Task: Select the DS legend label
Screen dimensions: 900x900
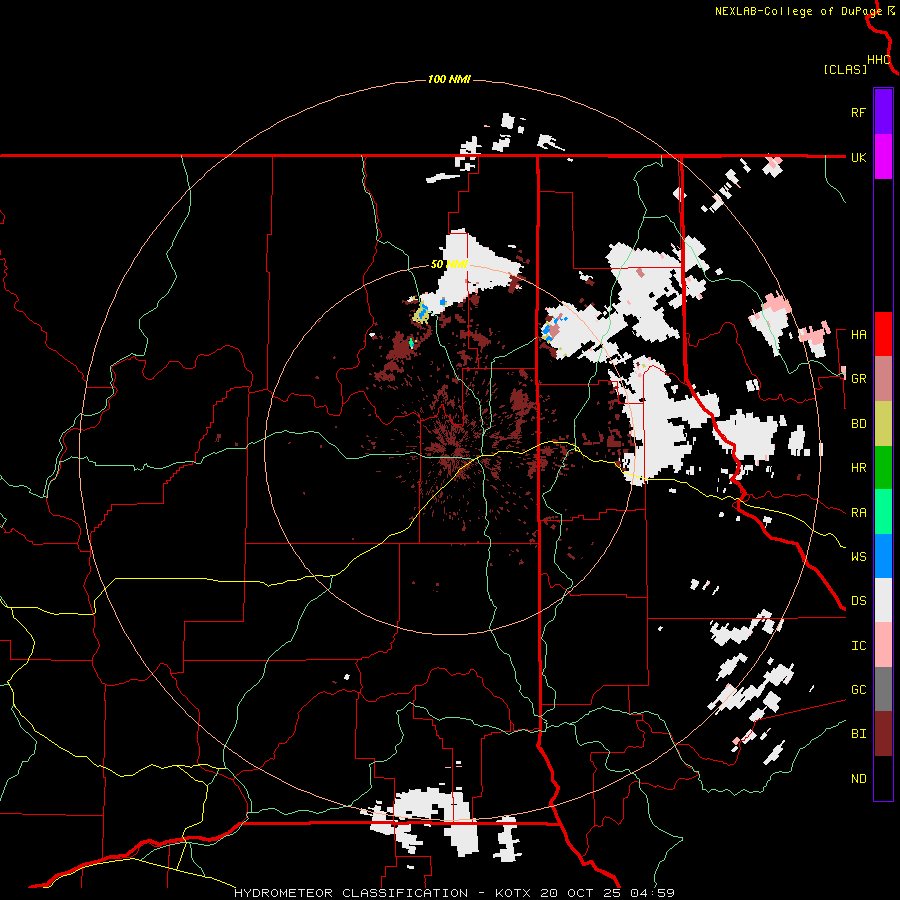Action: pos(858,600)
